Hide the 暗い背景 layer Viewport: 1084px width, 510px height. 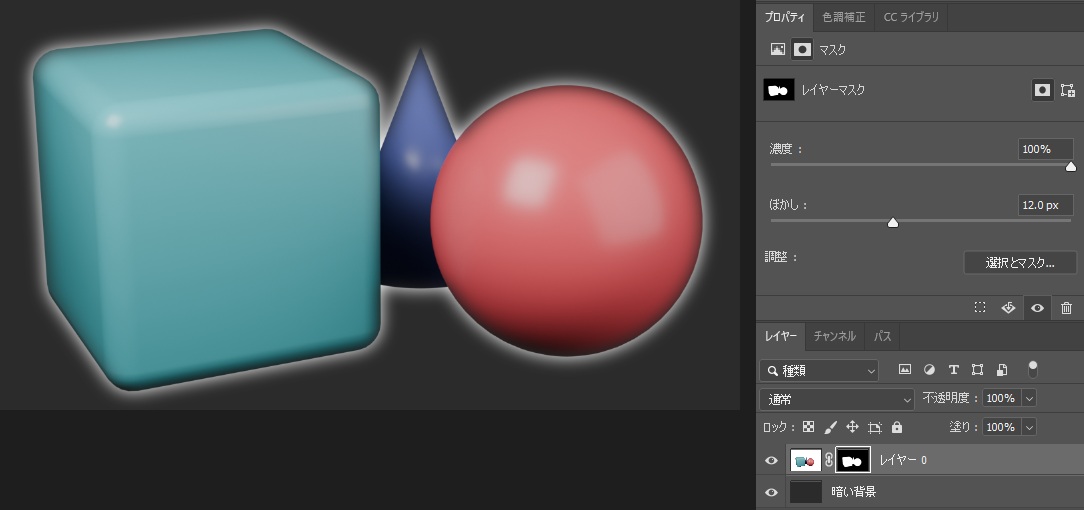(x=772, y=492)
